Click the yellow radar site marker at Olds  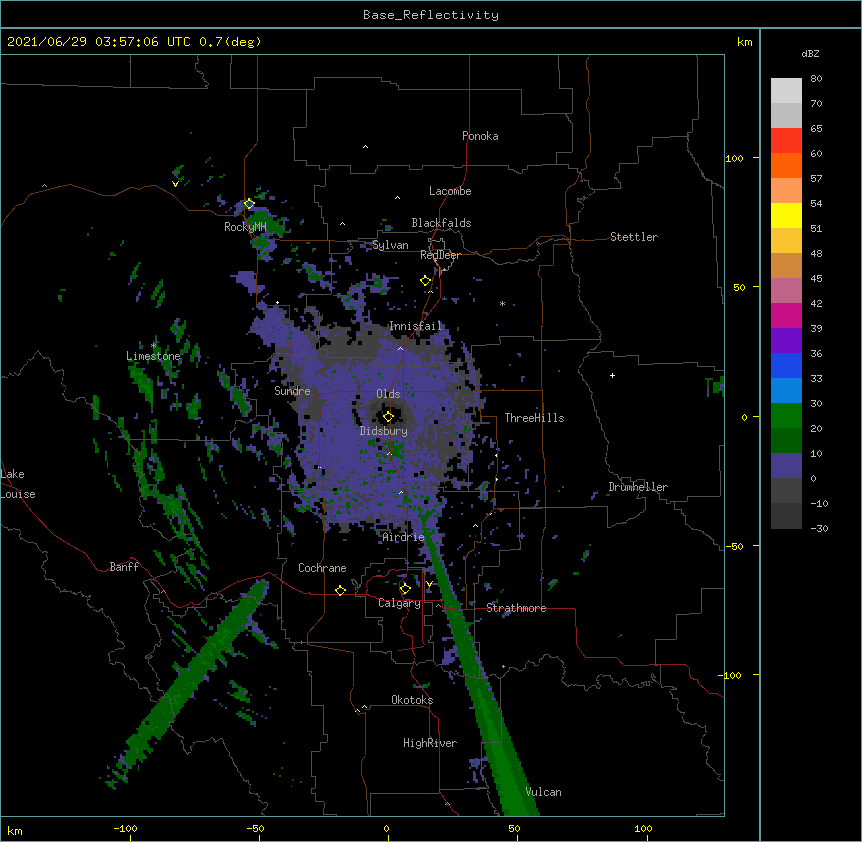(x=388, y=417)
